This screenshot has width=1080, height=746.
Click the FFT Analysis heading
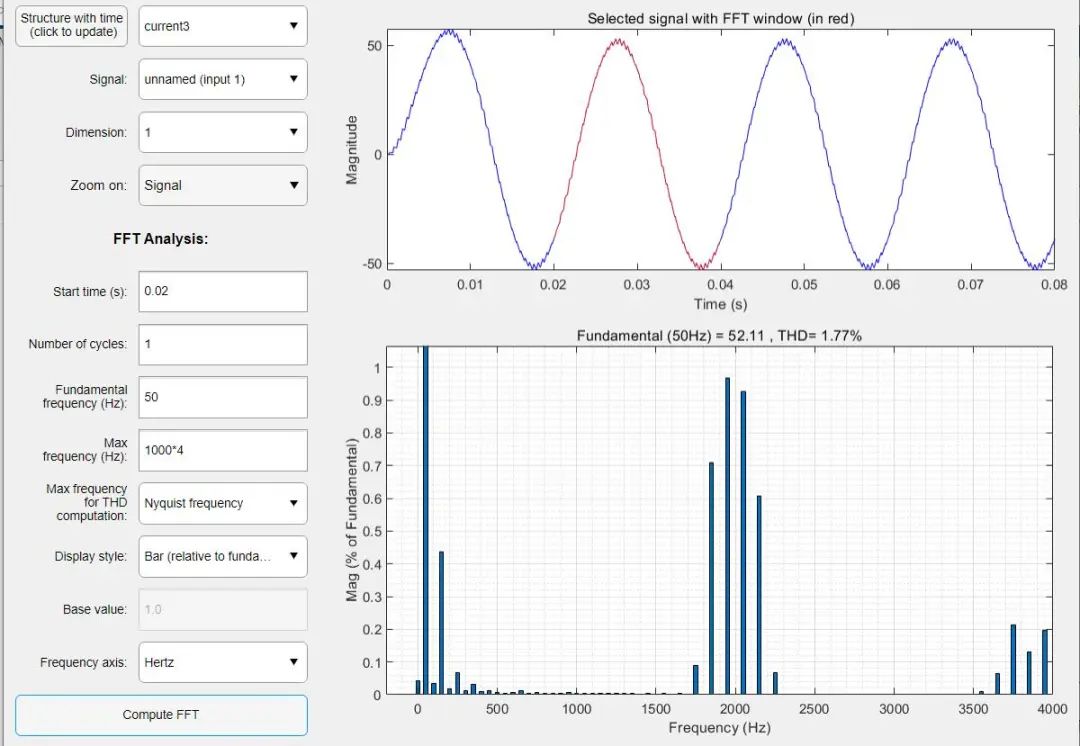pos(160,239)
